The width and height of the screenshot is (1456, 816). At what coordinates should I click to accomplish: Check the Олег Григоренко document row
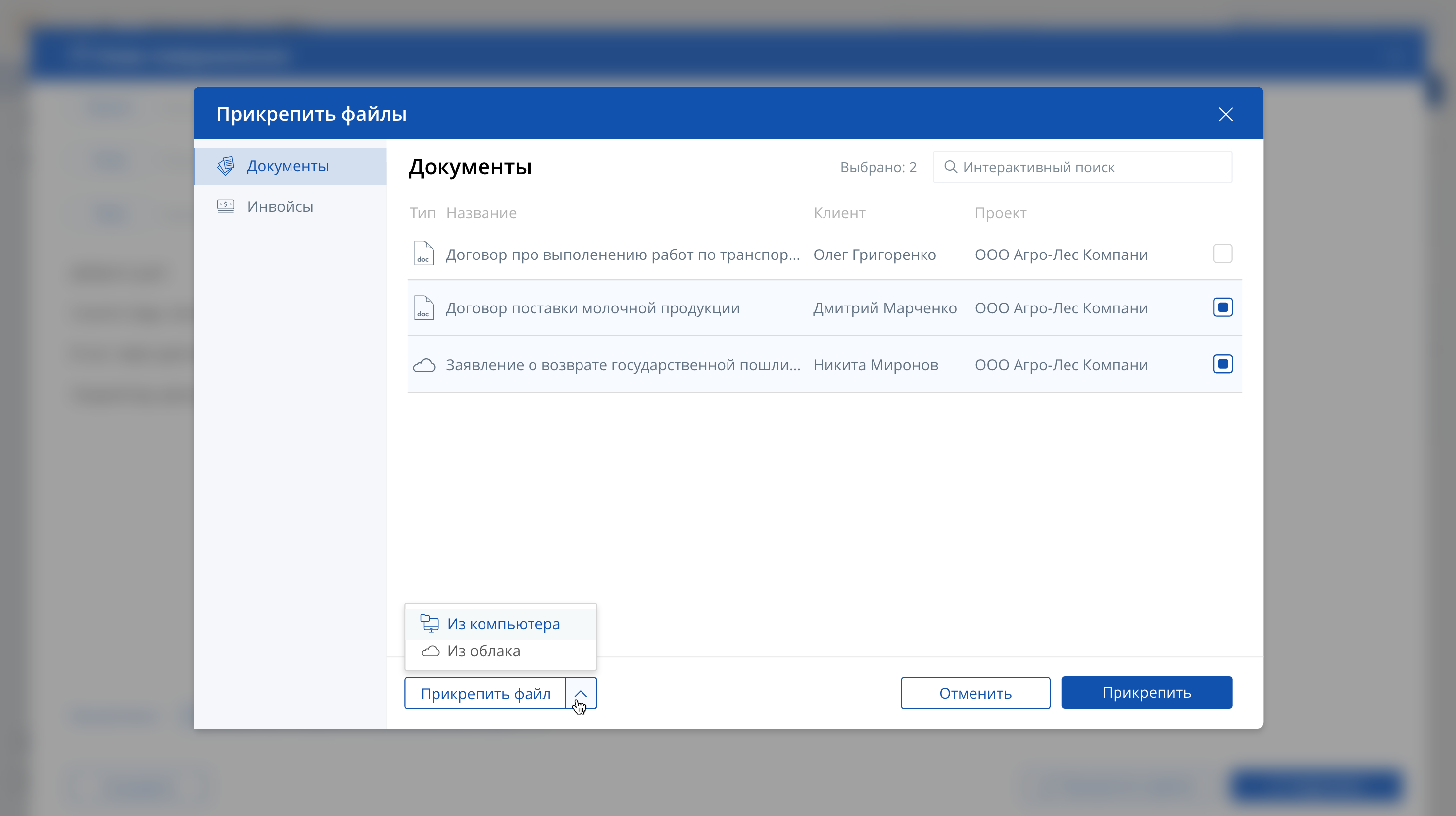[x=1222, y=254]
